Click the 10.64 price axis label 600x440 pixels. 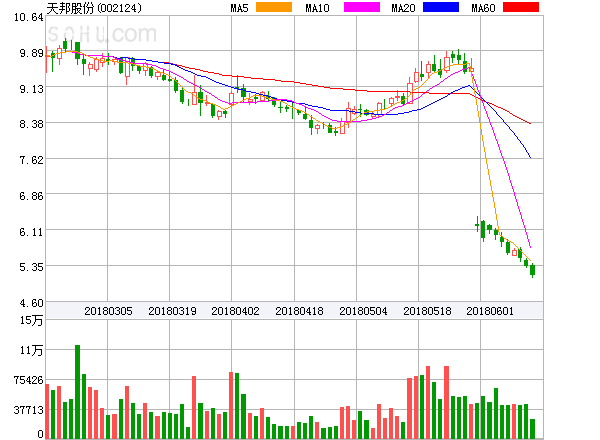tap(28, 17)
